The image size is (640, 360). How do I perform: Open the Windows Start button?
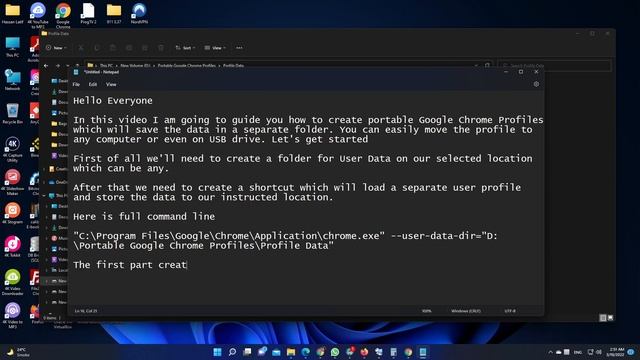click(x=218, y=352)
